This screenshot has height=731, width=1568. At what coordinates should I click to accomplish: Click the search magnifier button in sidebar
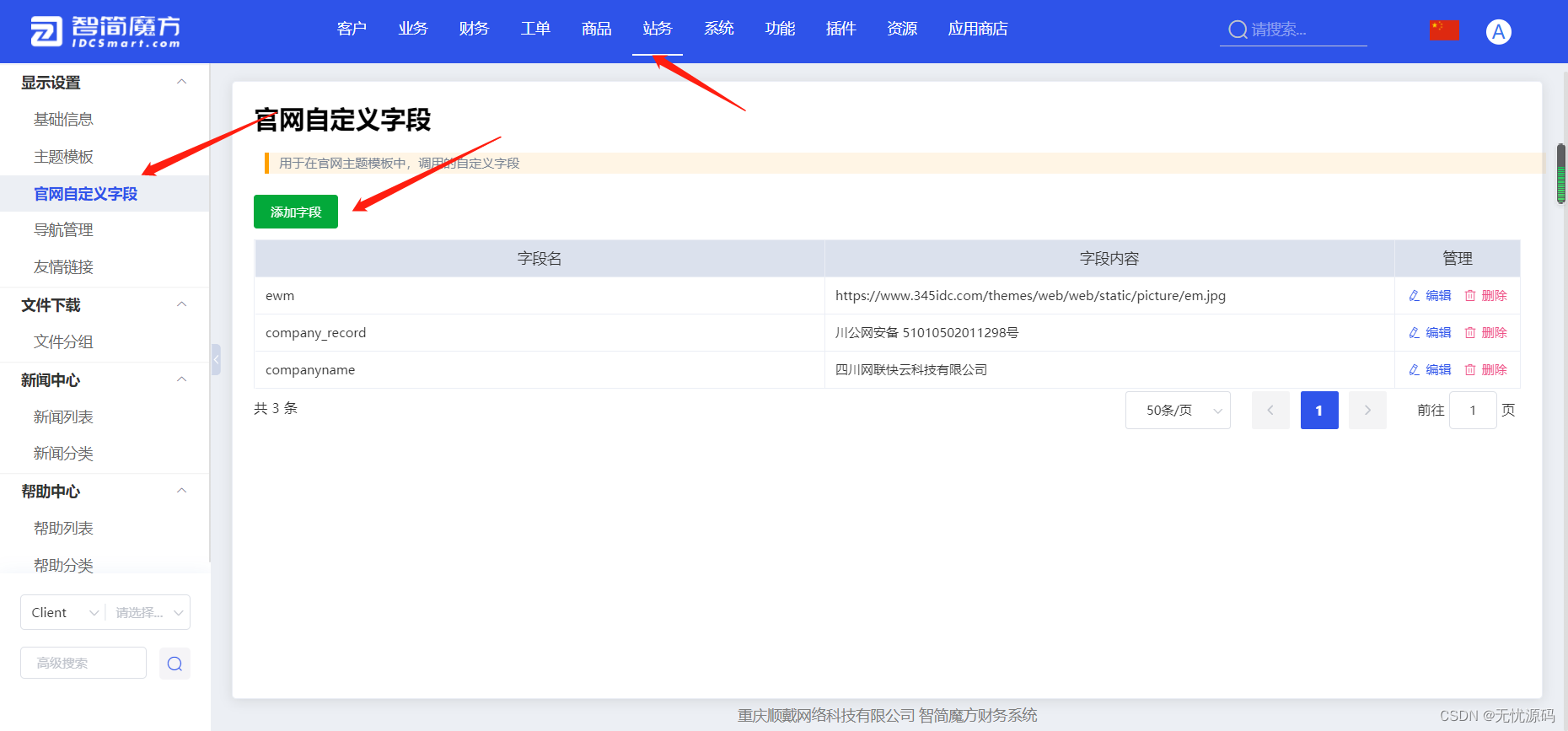175,664
